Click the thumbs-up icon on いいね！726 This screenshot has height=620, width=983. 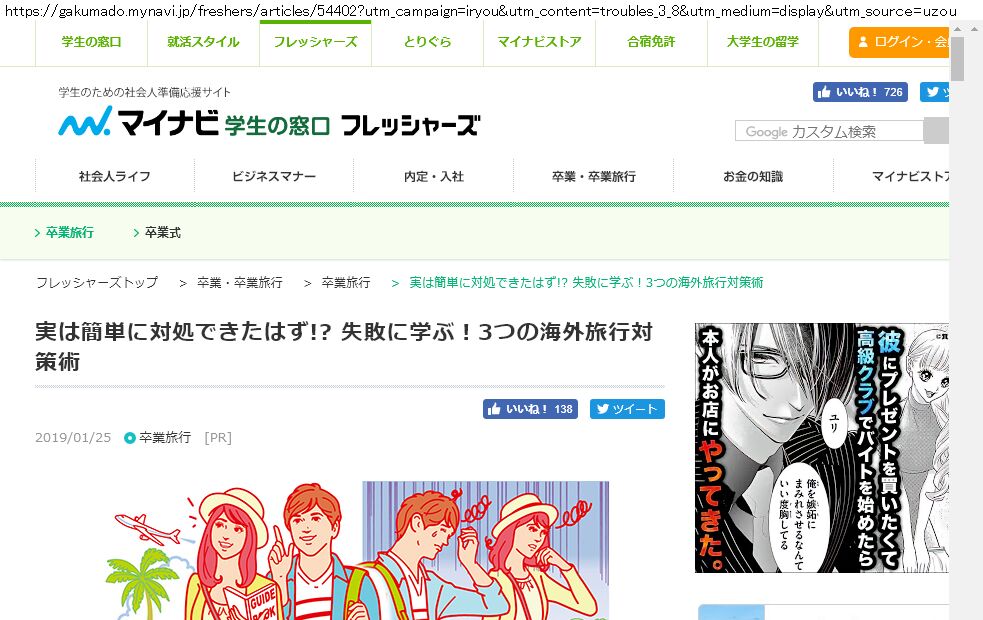point(824,92)
